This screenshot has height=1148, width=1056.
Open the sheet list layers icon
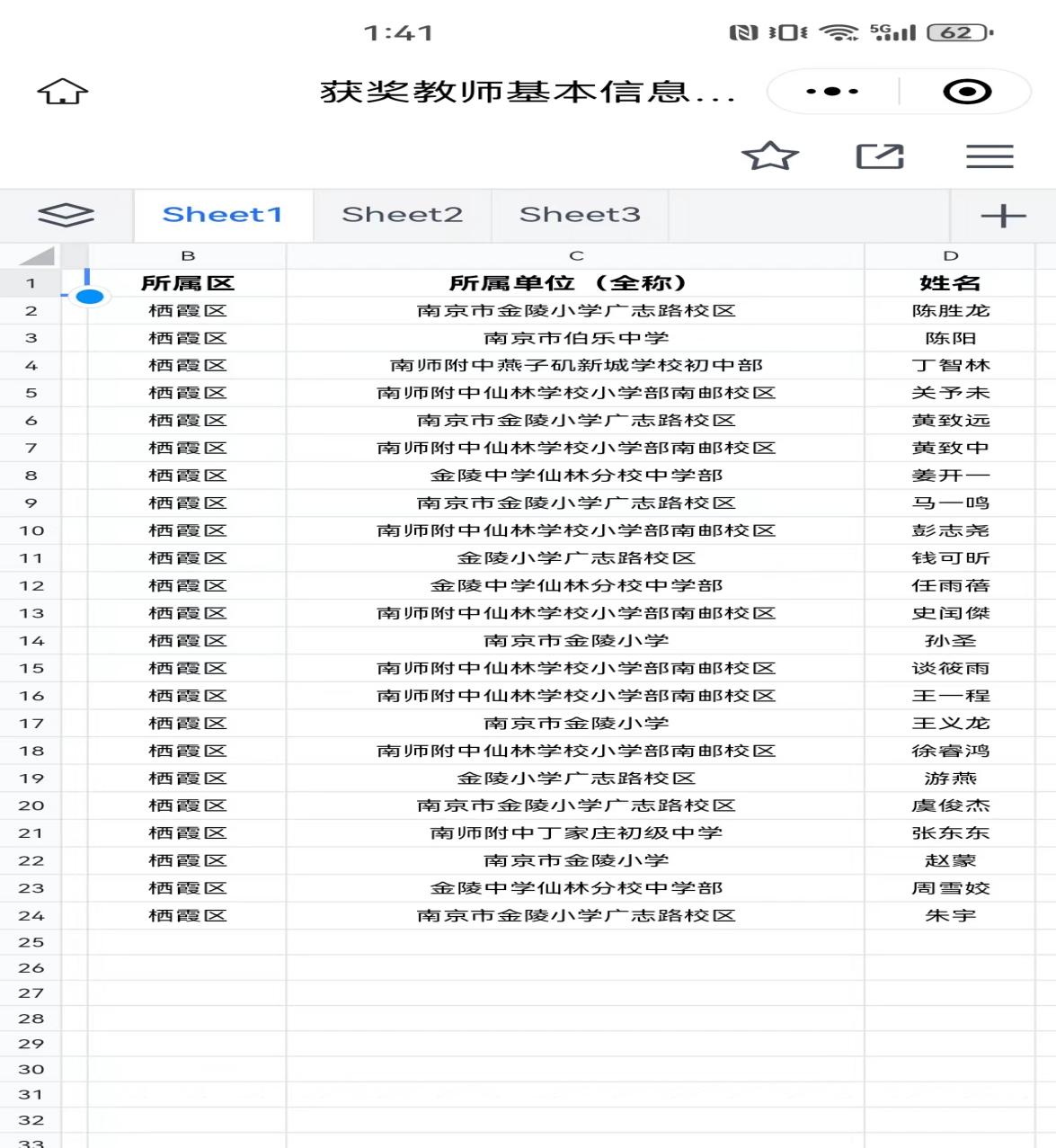66,215
